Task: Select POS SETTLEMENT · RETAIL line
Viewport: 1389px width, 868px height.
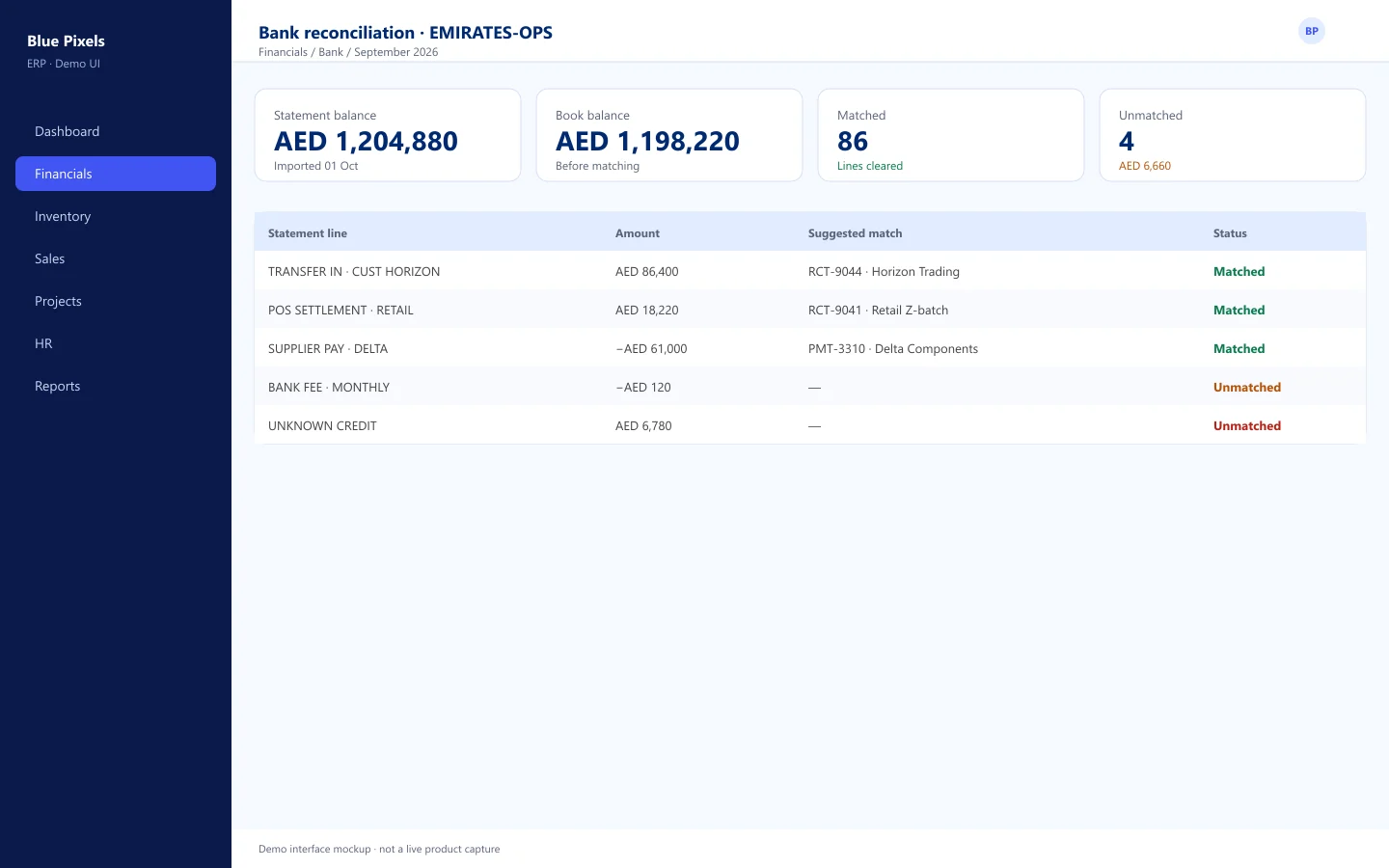Action: (810, 310)
